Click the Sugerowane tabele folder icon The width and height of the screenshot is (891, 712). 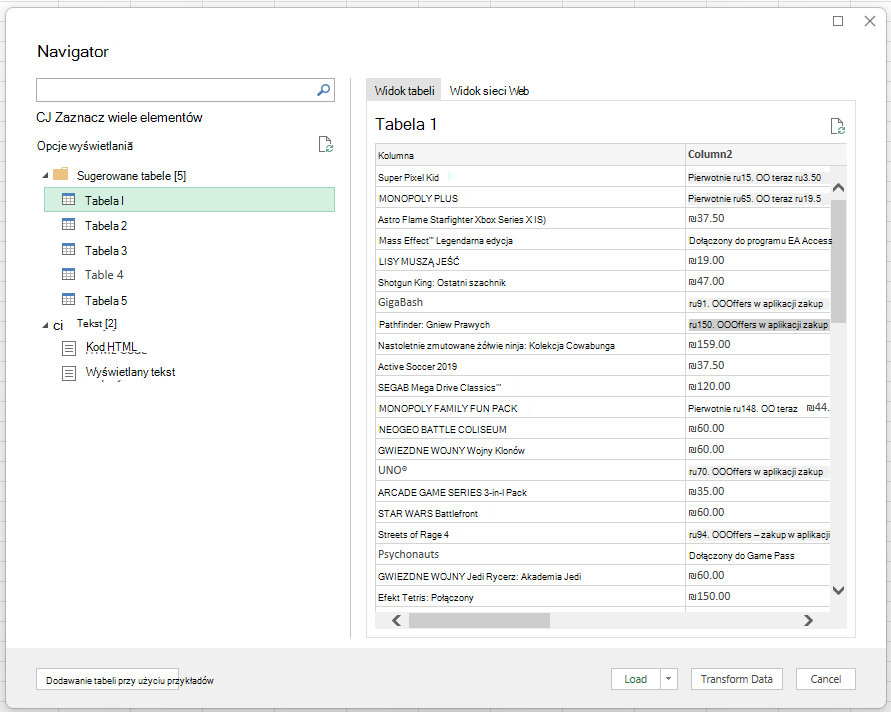pos(61,174)
